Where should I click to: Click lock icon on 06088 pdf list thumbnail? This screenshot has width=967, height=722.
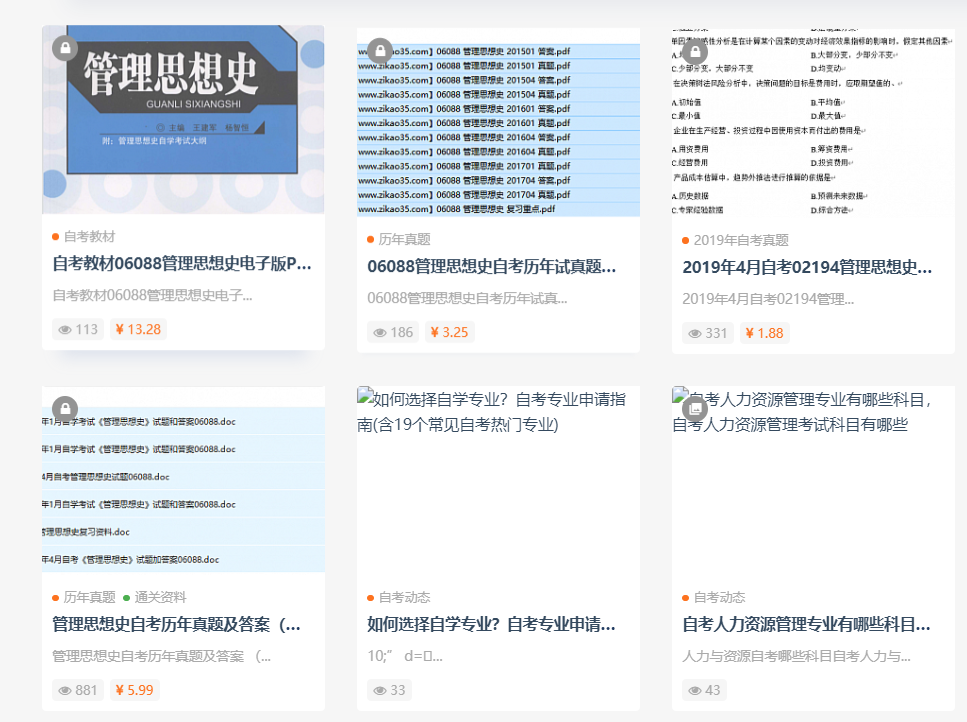(x=380, y=51)
